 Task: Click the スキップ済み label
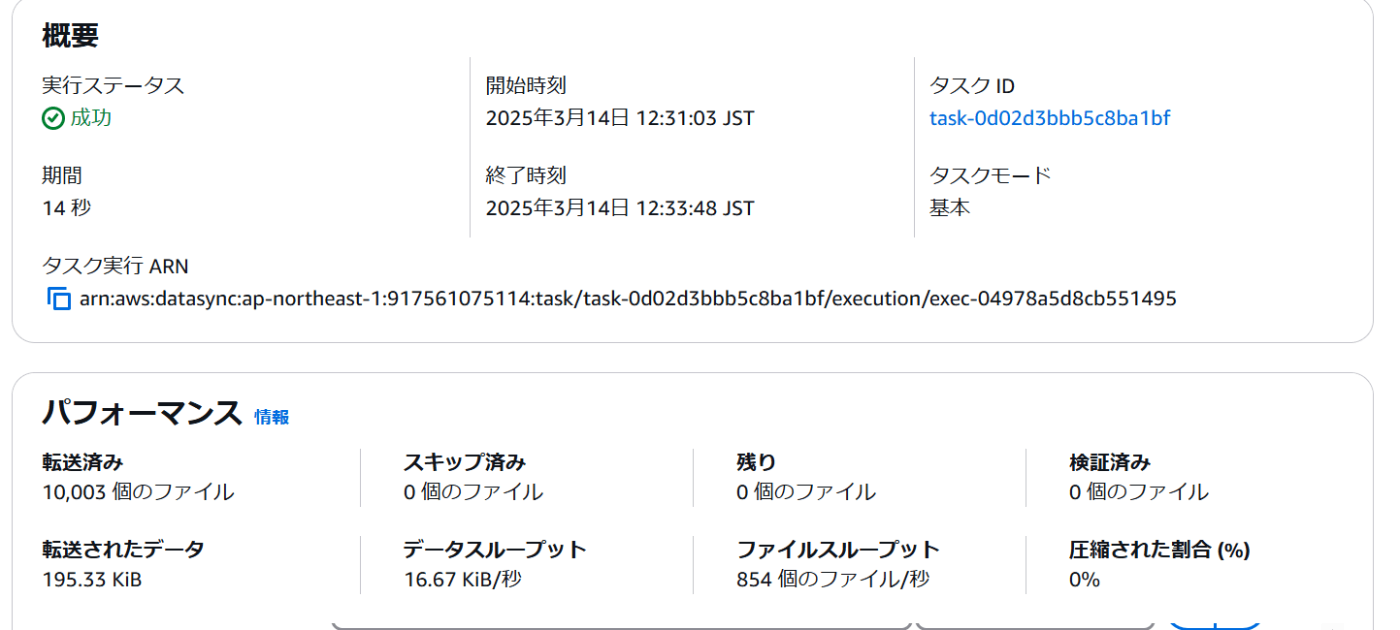tap(465, 462)
